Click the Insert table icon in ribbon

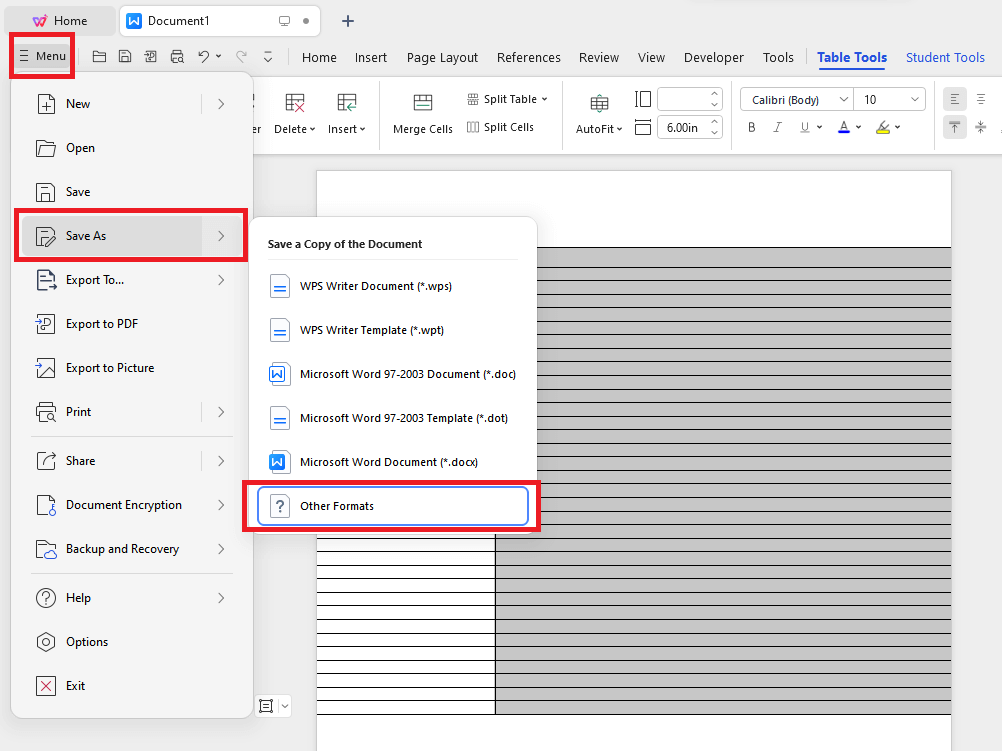coord(346,102)
